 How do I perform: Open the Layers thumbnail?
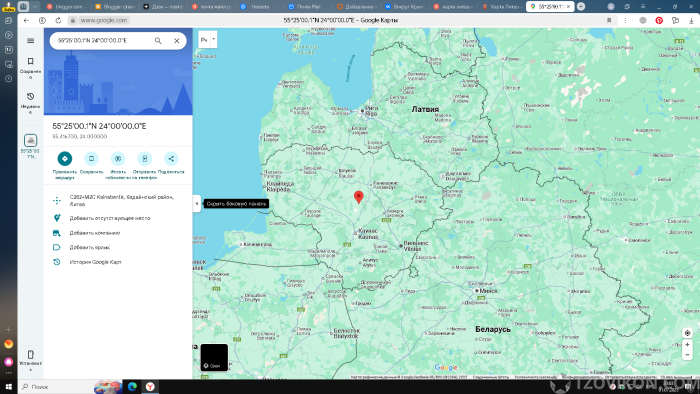(x=214, y=357)
